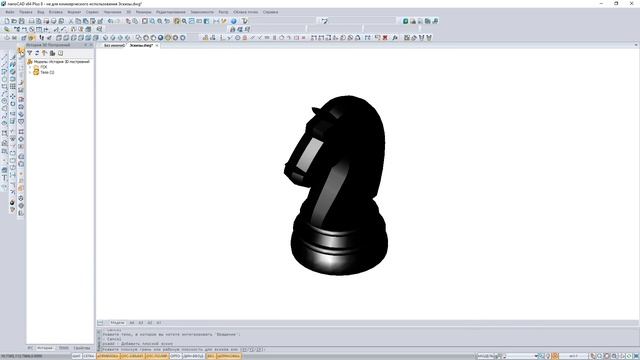Image resolution: width=640 pixels, height=360 pixels.
Task: Open the Вид menu
Action: tap(41, 12)
